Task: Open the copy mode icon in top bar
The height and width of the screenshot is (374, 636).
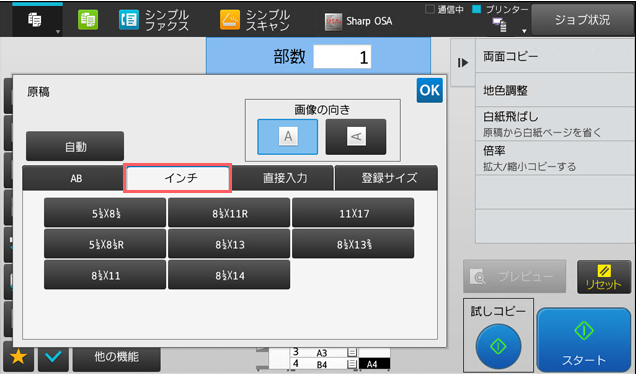Action: click(34, 19)
